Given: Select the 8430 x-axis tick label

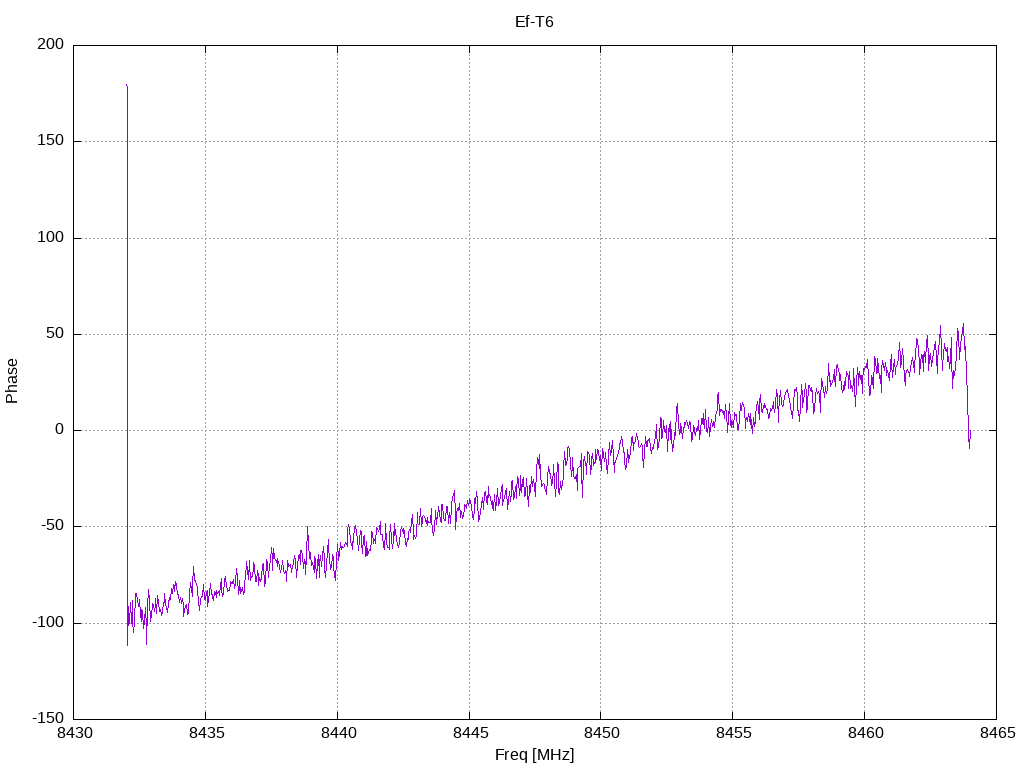Looking at the screenshot, I should pyautogui.click(x=74, y=735).
